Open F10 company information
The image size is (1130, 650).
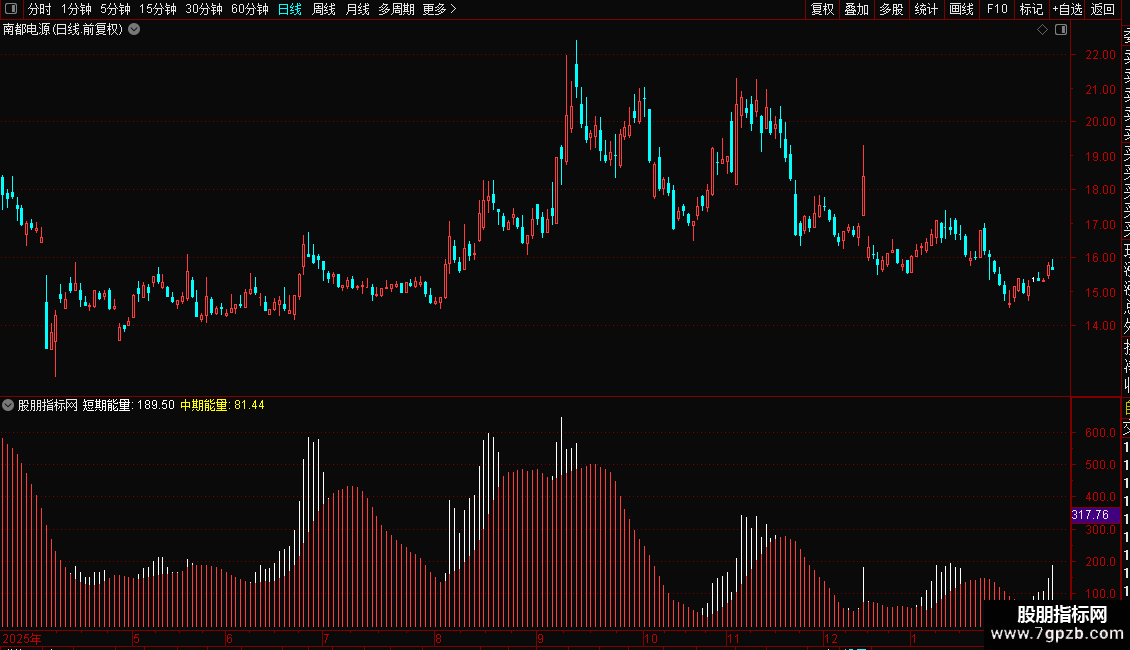(x=997, y=9)
